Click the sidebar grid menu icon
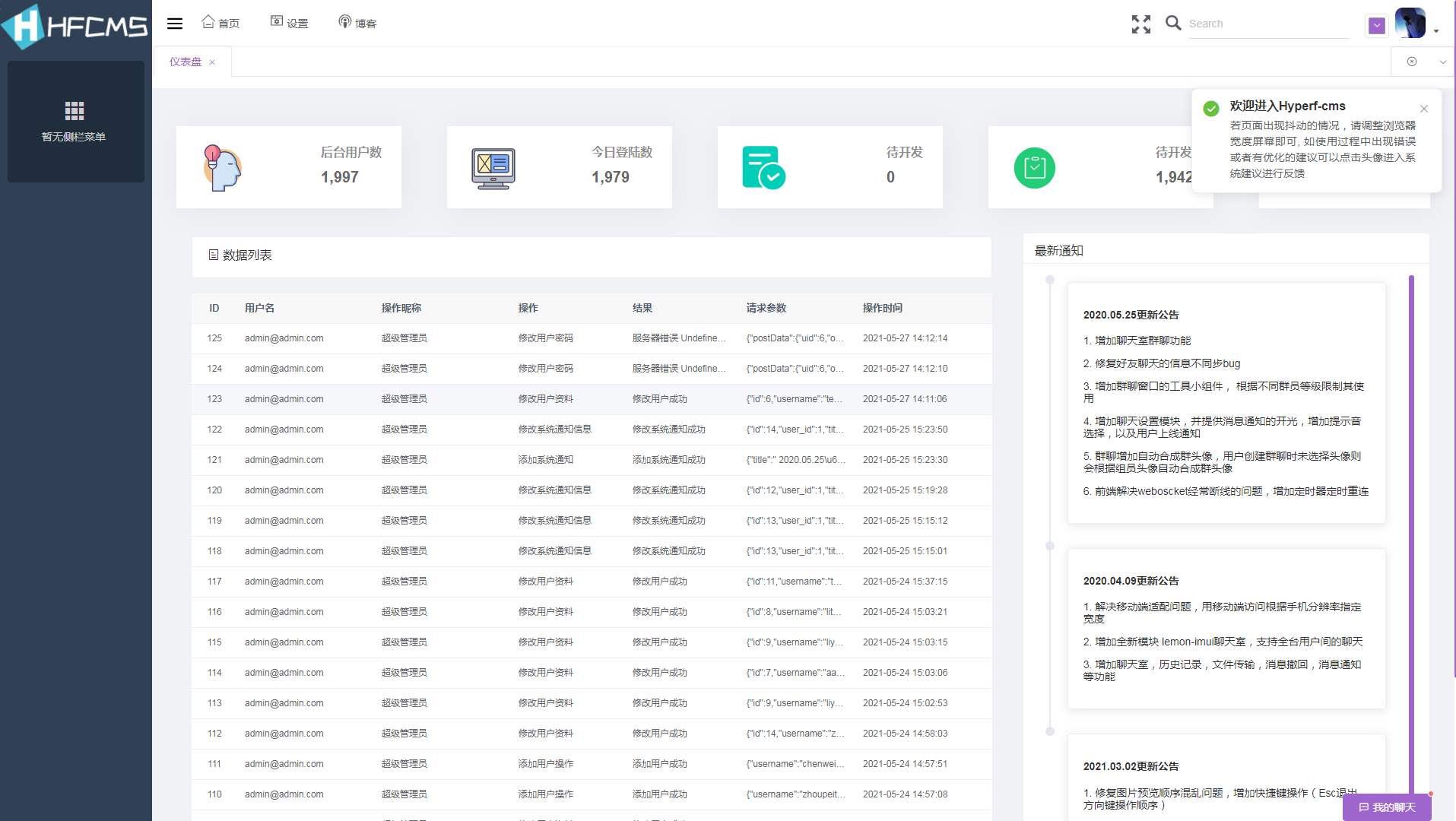The height and width of the screenshot is (821, 1456). (x=75, y=111)
